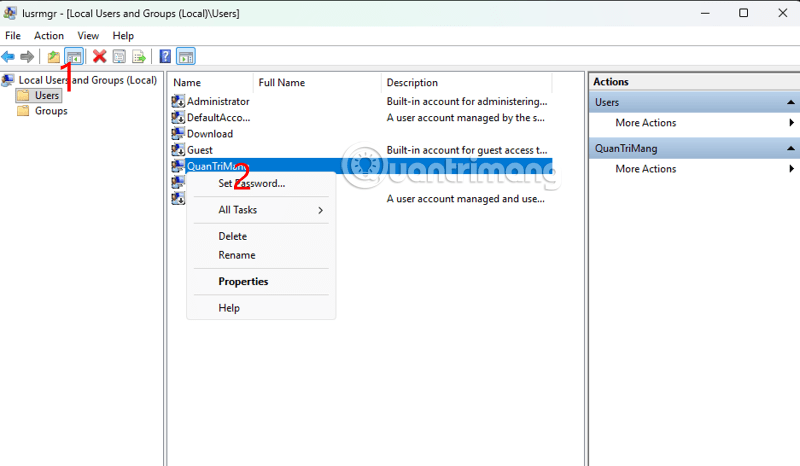The height and width of the screenshot is (466, 800).
Task: Minimize the lusrmgr window
Action: [x=705, y=13]
